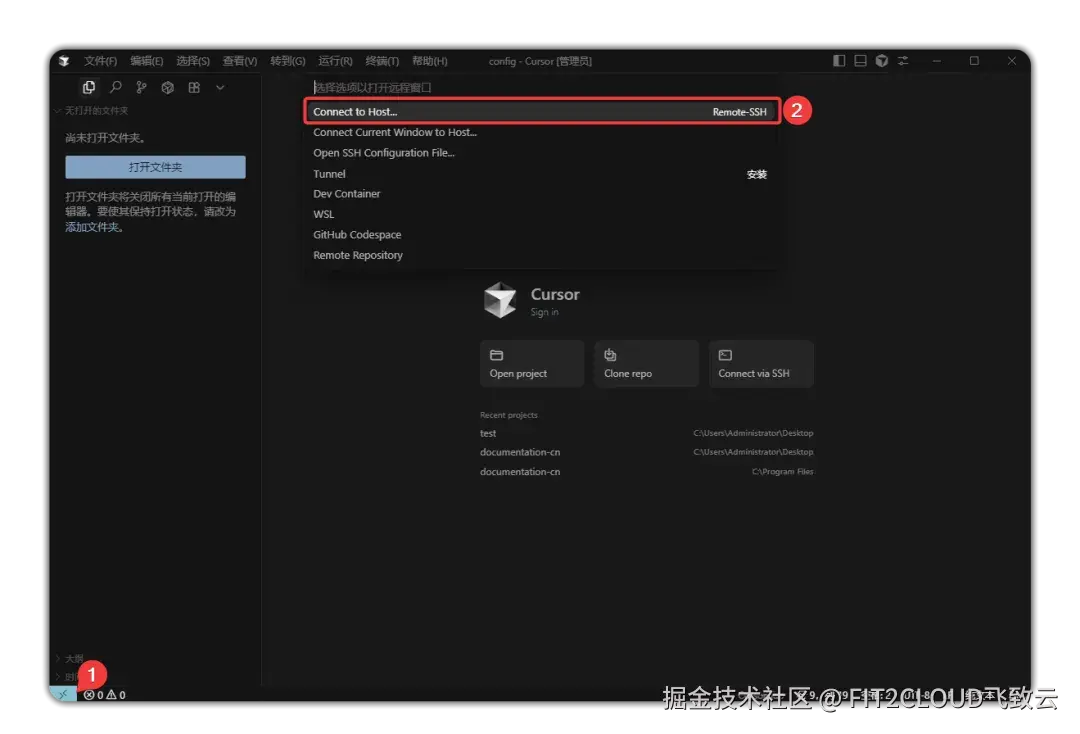1080x734 pixels.
Task: Open the 编辑(E) menu
Action: tap(147, 61)
